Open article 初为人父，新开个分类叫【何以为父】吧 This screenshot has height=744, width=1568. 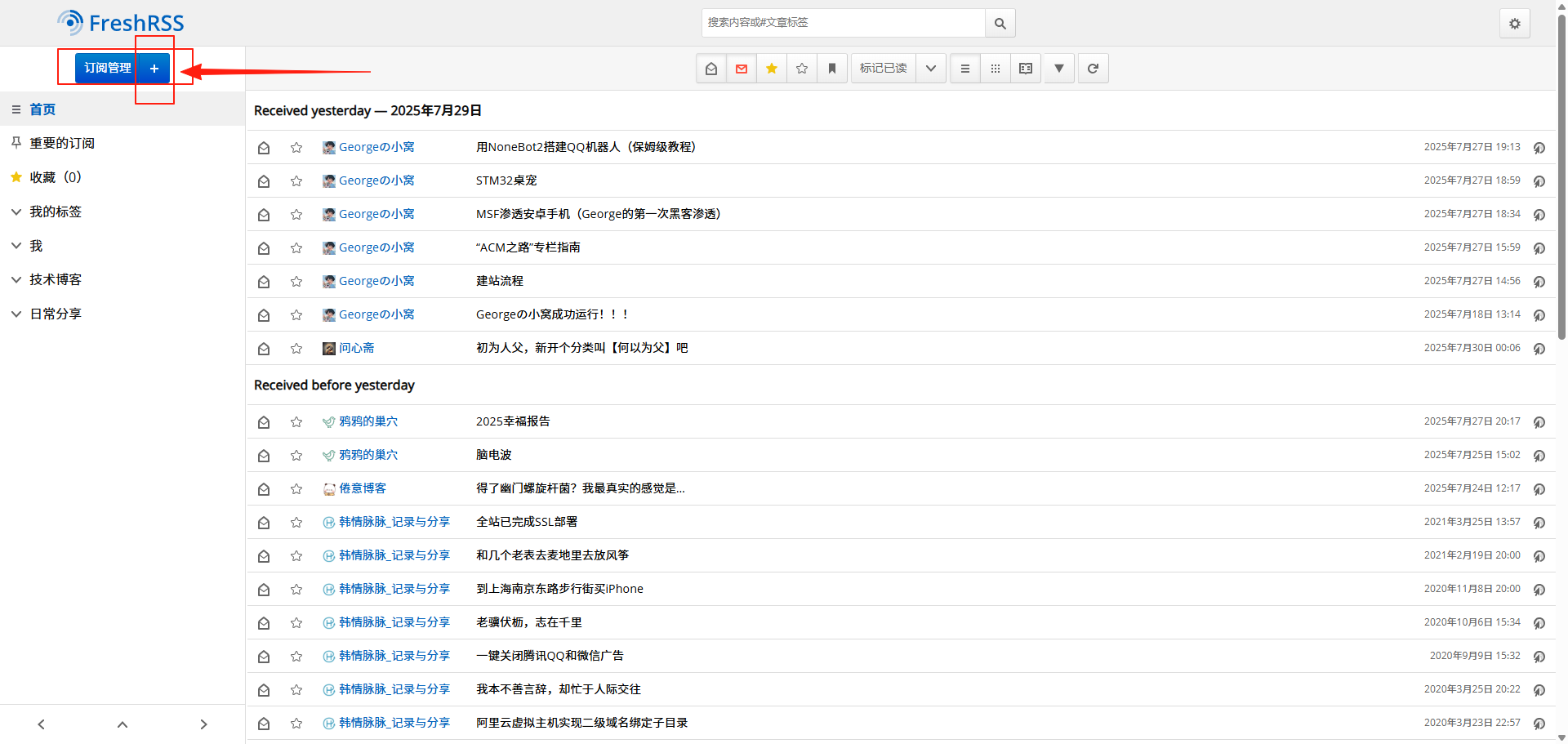[x=581, y=348]
